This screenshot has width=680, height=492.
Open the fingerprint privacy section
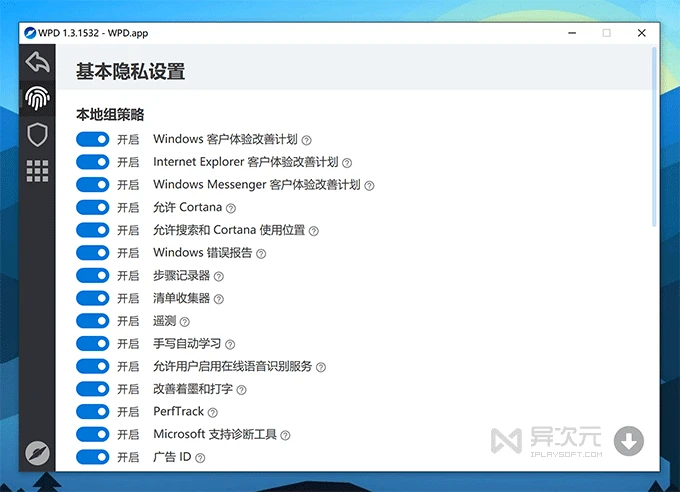(37, 98)
